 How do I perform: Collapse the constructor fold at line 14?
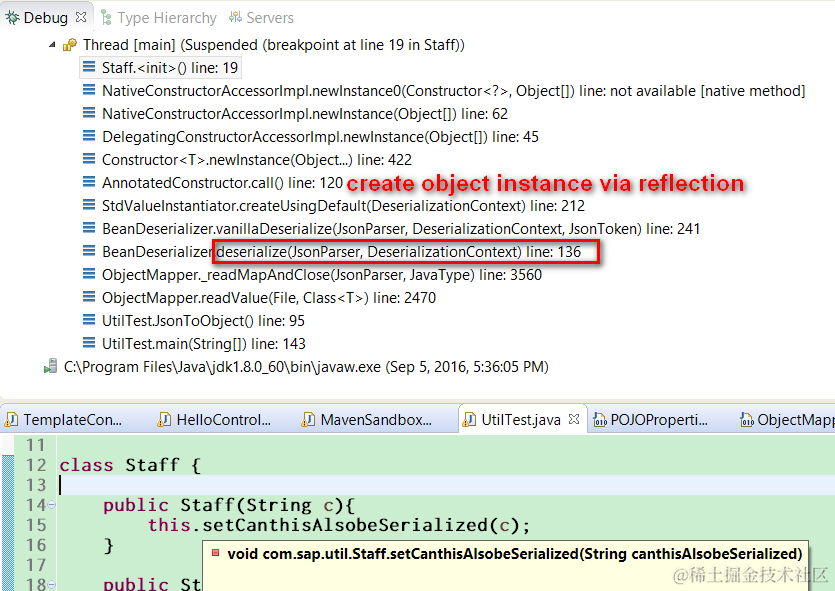(x=51, y=504)
